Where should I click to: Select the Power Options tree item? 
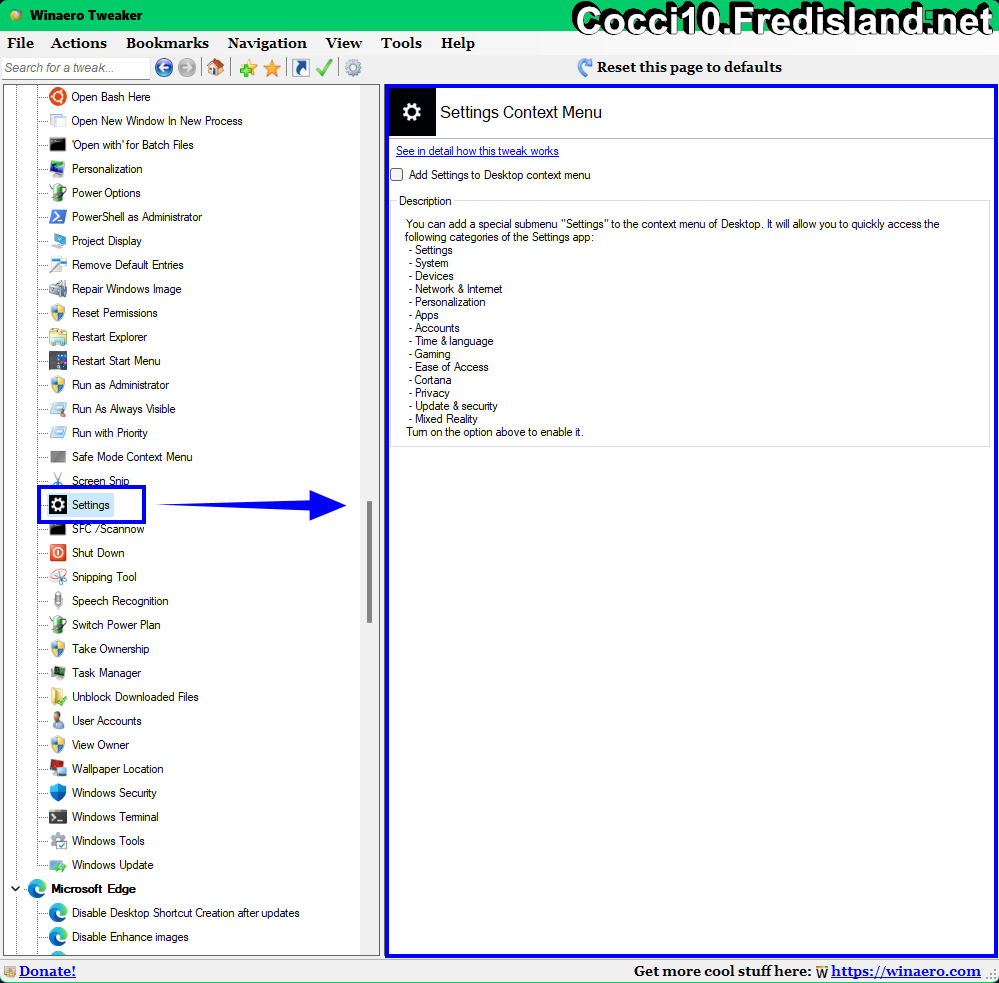click(106, 193)
